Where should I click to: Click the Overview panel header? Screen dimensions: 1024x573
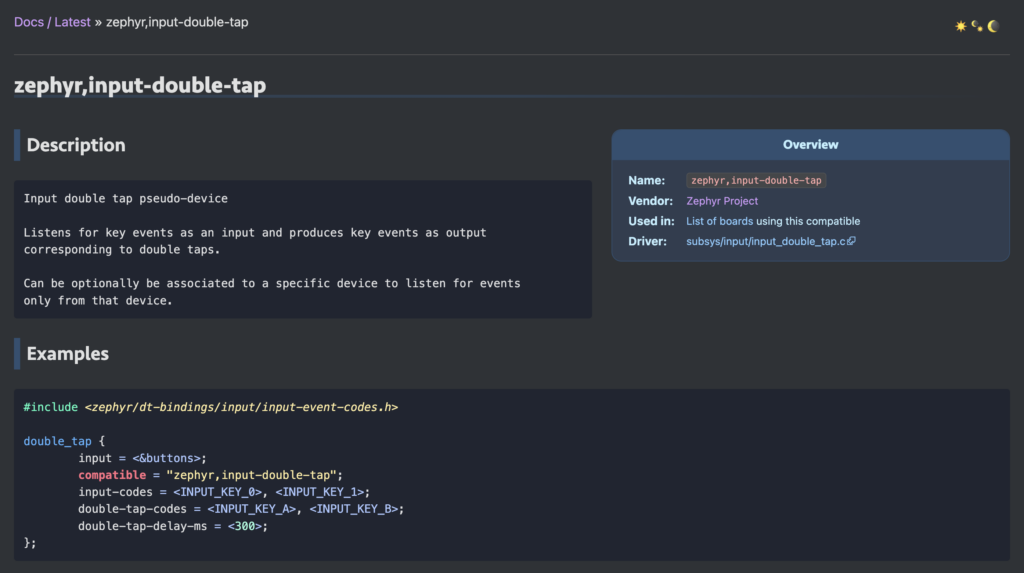click(x=810, y=144)
